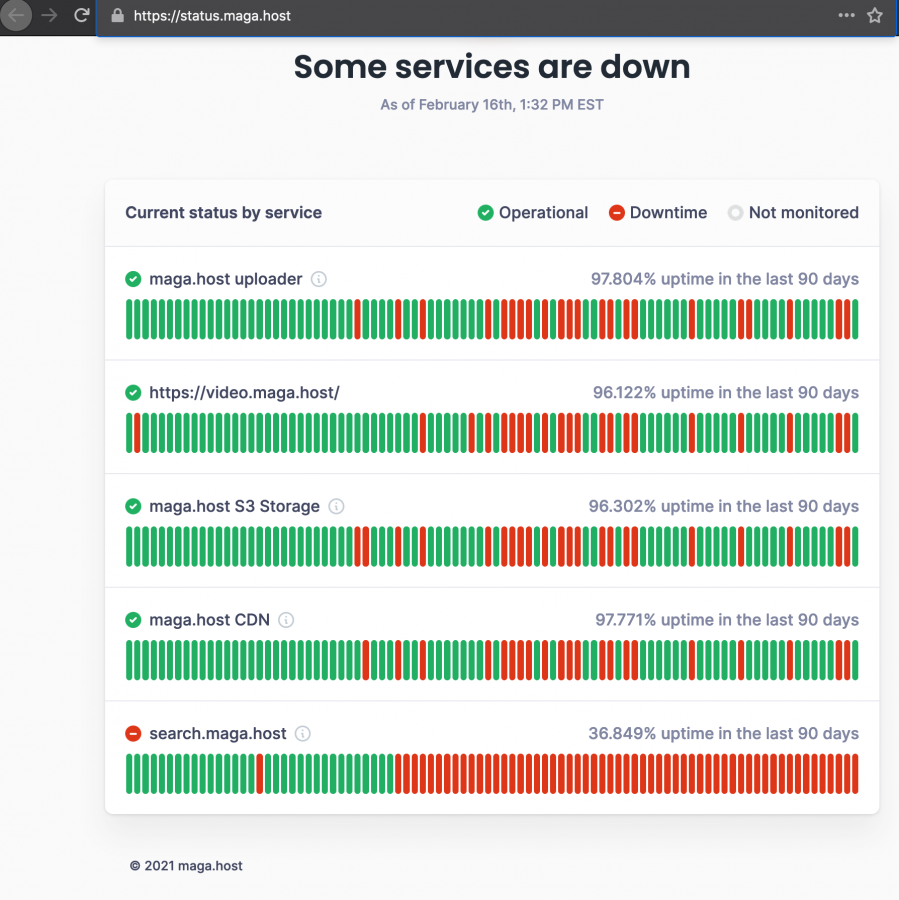The height and width of the screenshot is (900, 899).
Task: Click the Operational legend label
Action: (x=543, y=213)
